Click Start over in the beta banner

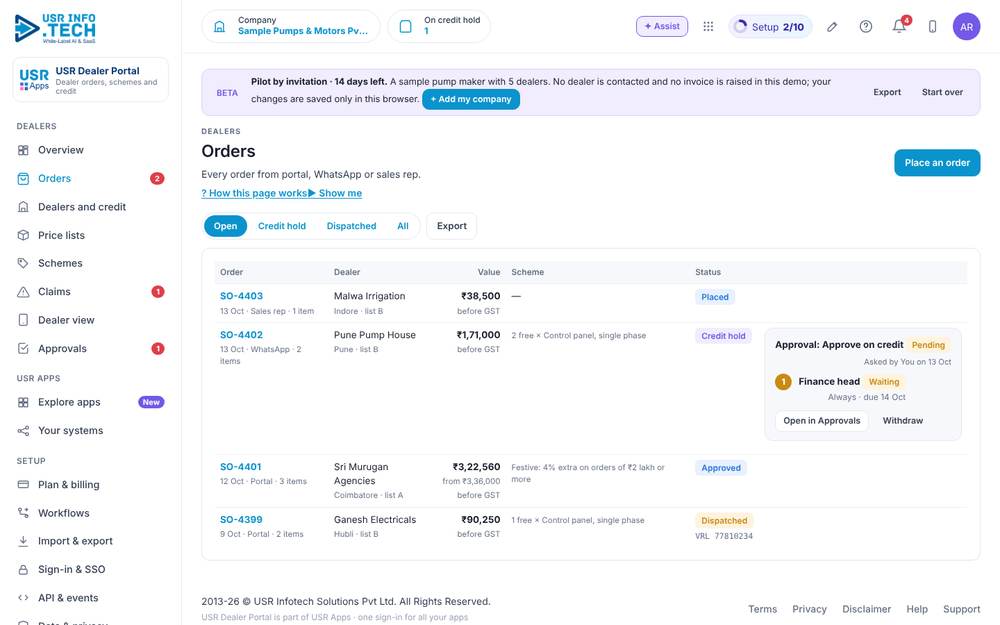tap(942, 92)
